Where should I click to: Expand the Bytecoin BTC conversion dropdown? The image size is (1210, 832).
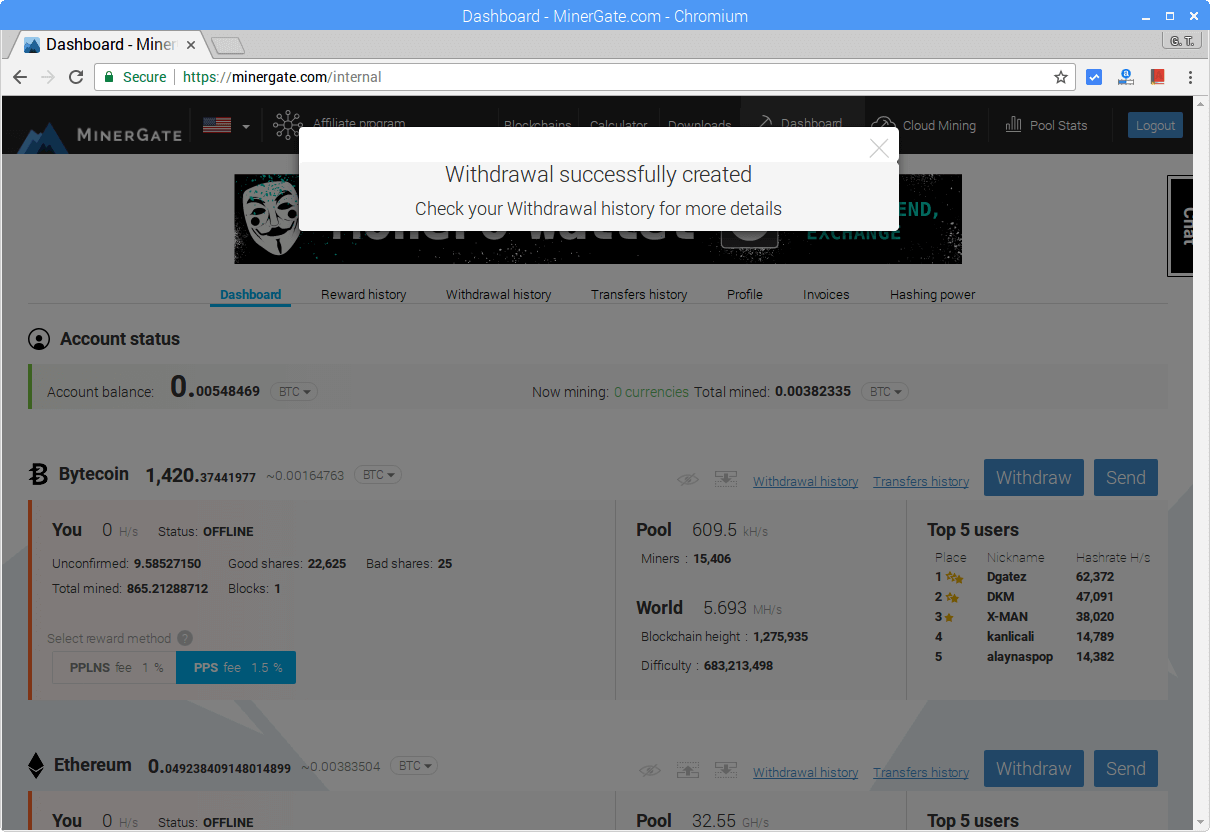click(377, 474)
